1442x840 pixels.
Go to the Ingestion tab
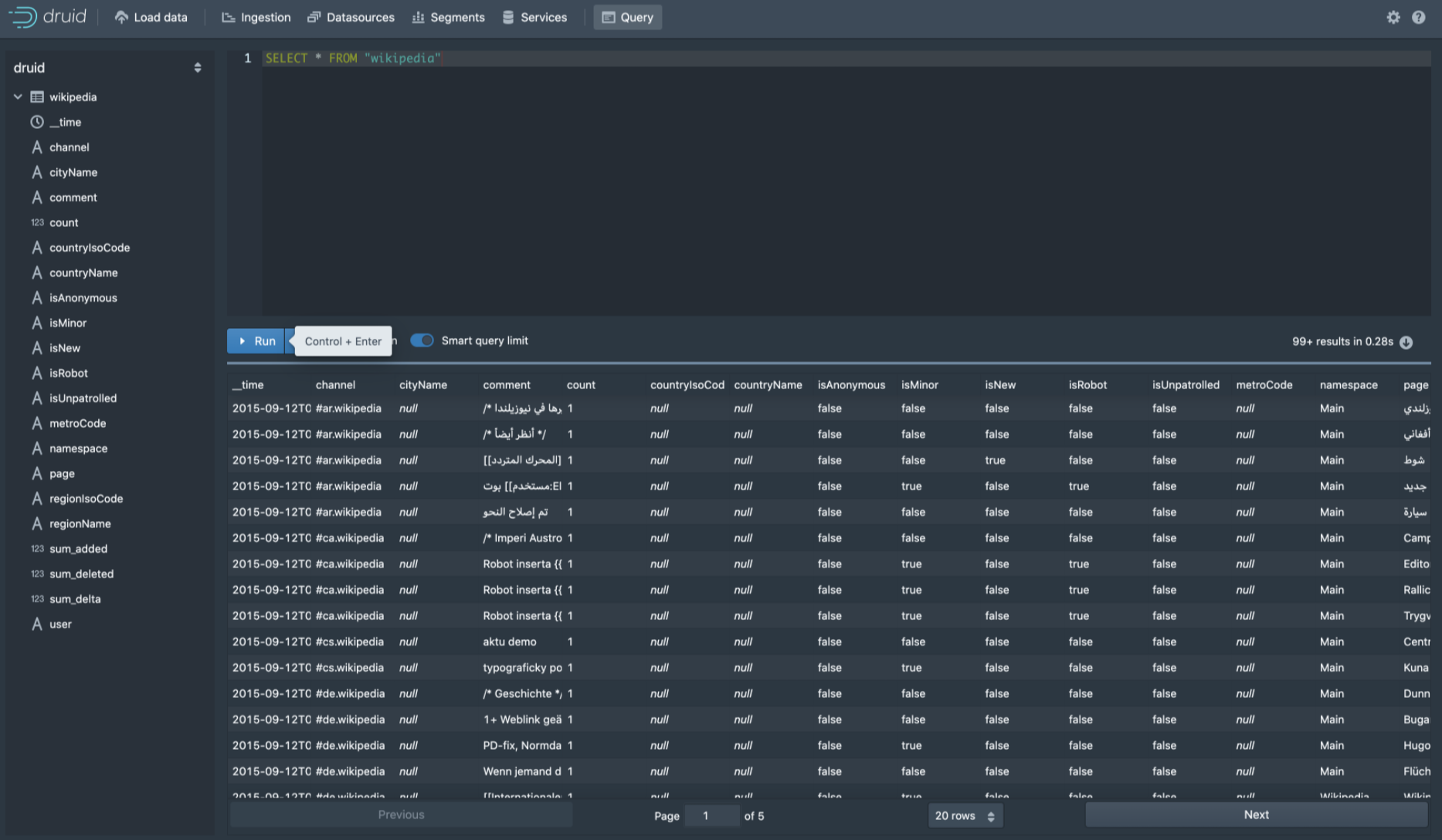pos(256,17)
